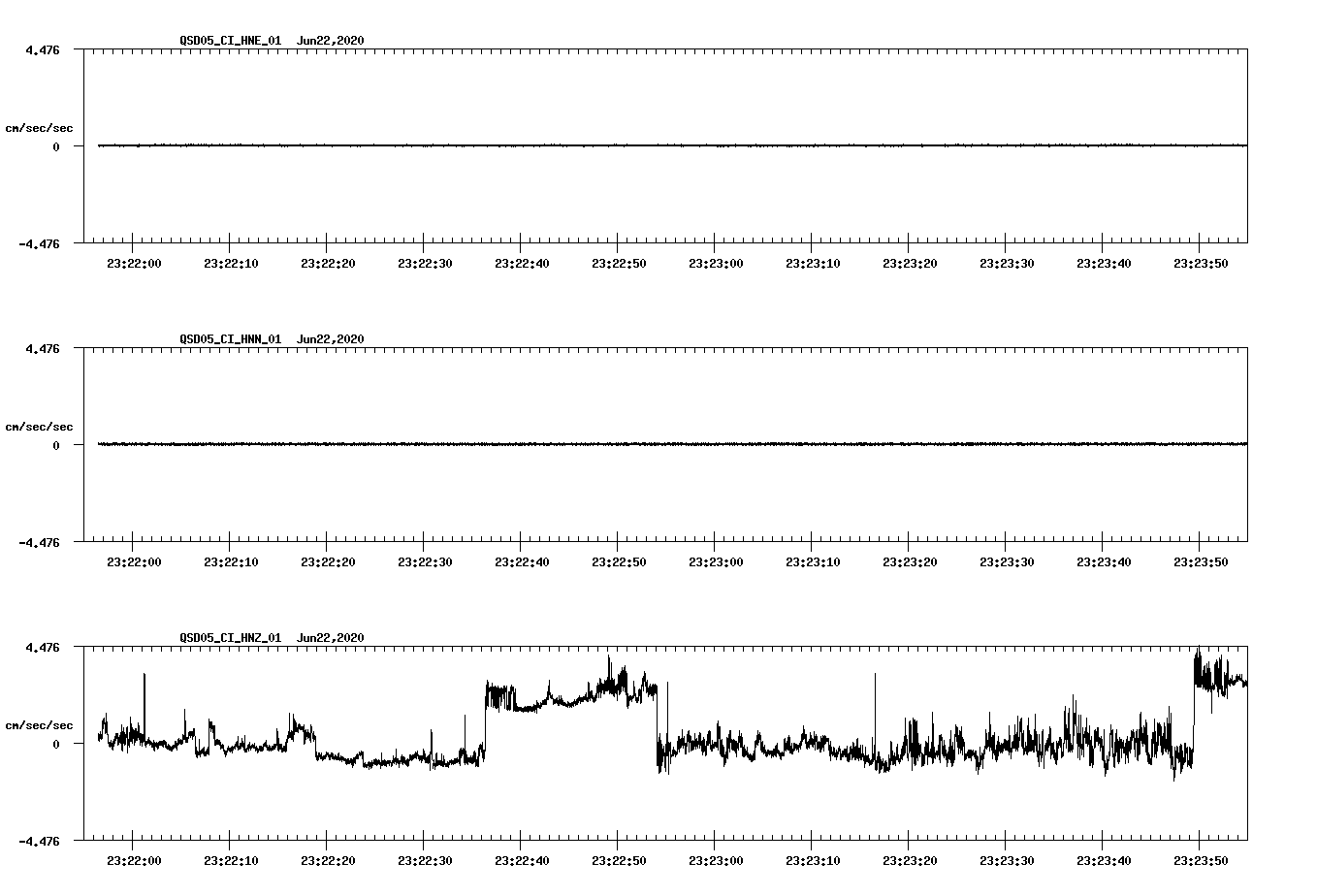Click the 4.476 upper axis value on HNZ plot

(x=43, y=647)
